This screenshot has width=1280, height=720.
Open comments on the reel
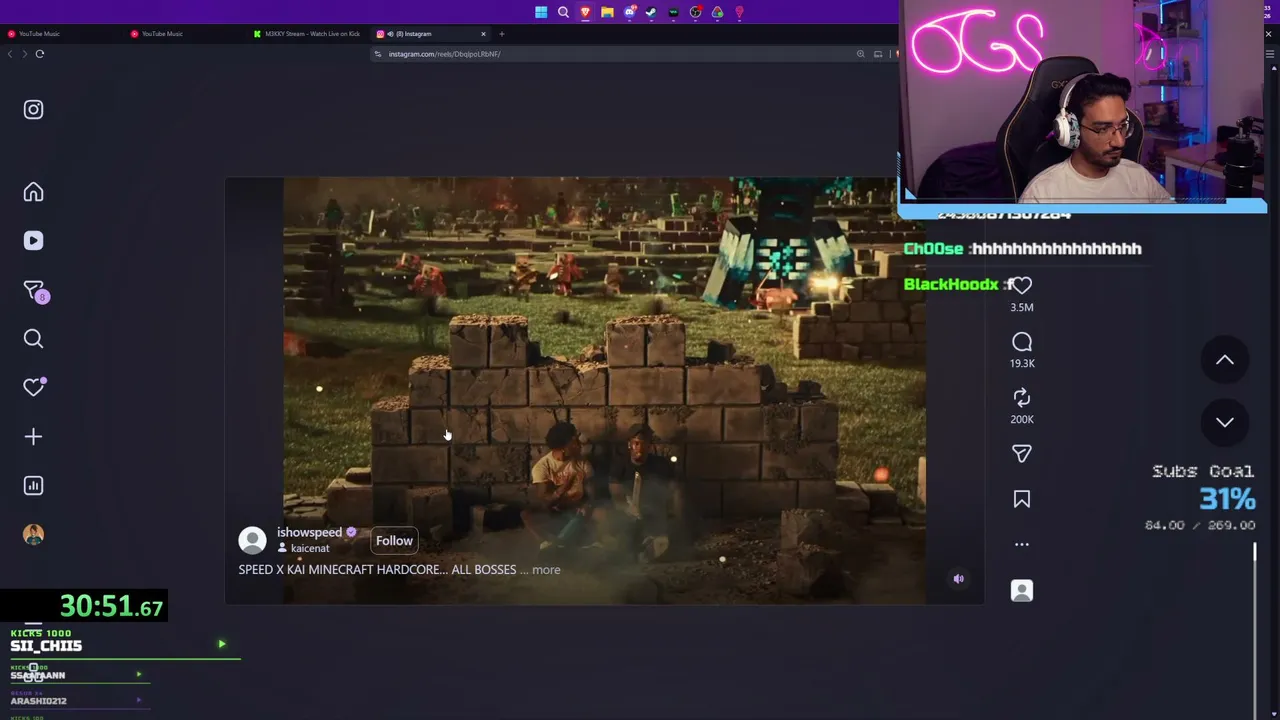pyautogui.click(x=1021, y=342)
